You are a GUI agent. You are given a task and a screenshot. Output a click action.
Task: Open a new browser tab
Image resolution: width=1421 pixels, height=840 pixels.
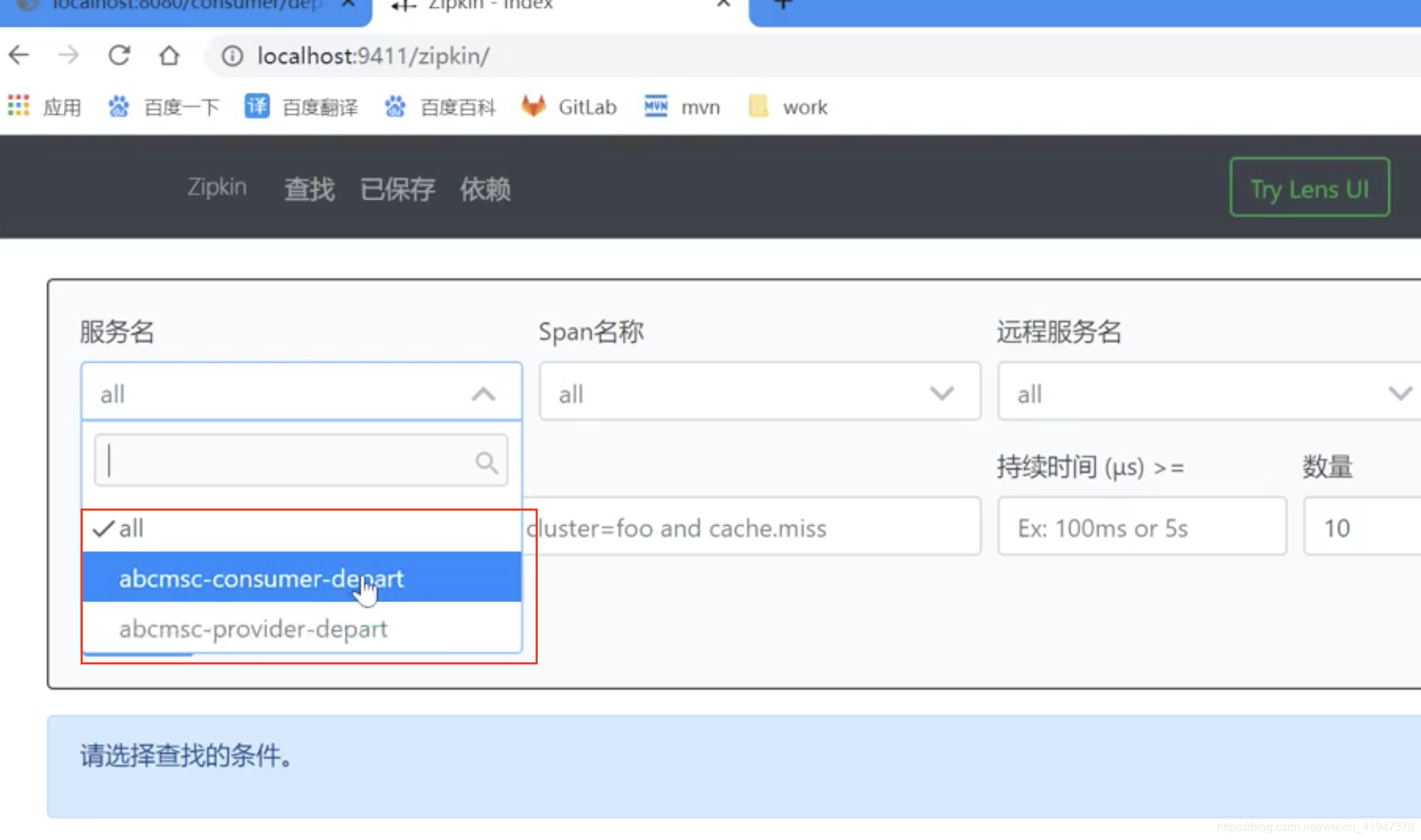point(782,4)
